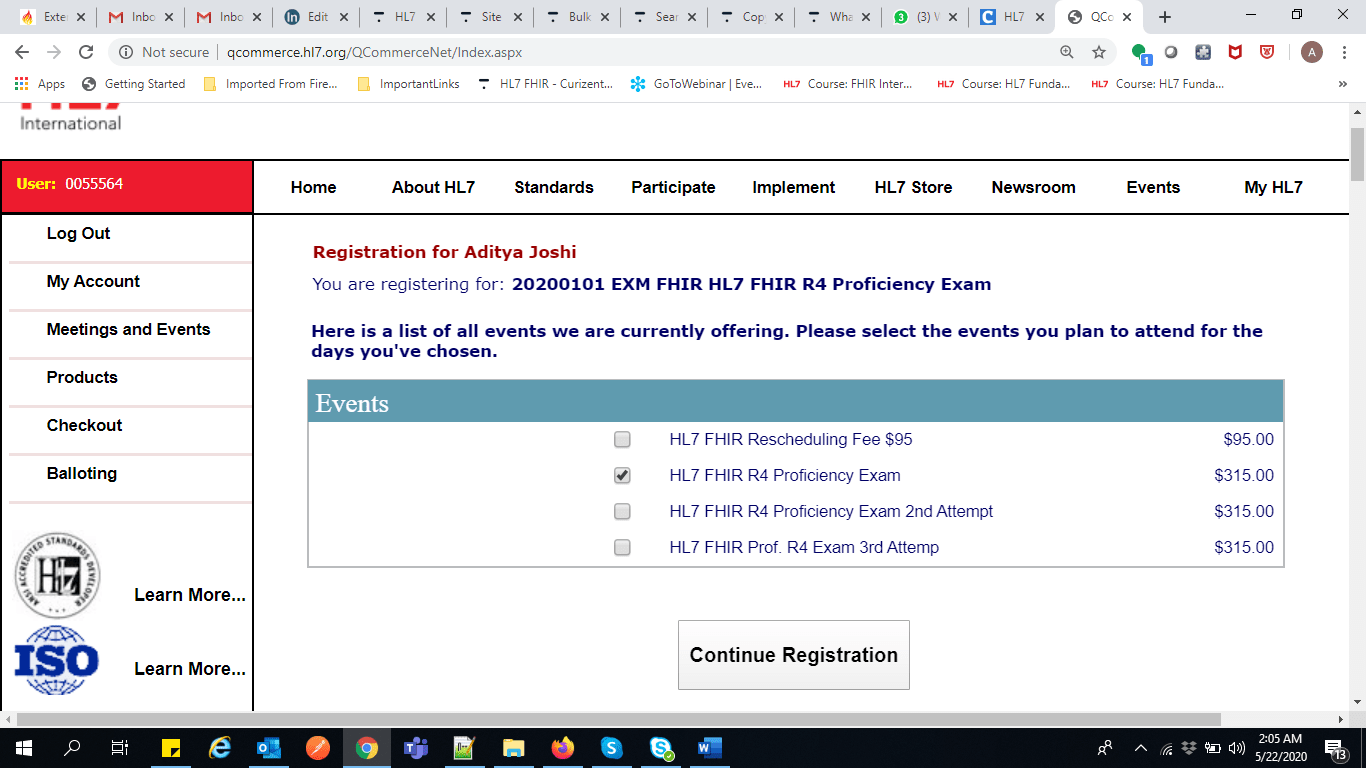Open Task View on taskbar
This screenshot has width=1366, height=768.
(120, 748)
